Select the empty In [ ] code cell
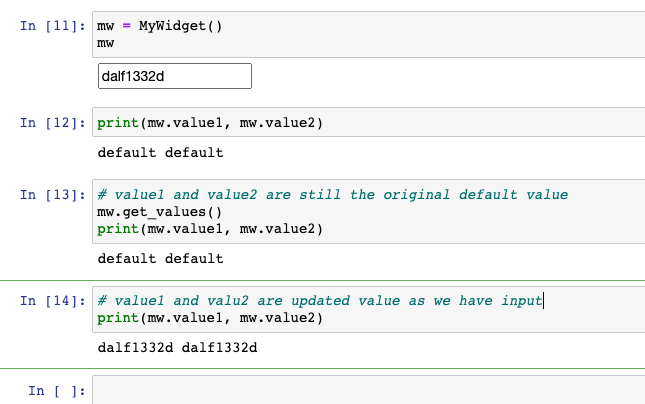The image size is (645, 404). point(369,390)
